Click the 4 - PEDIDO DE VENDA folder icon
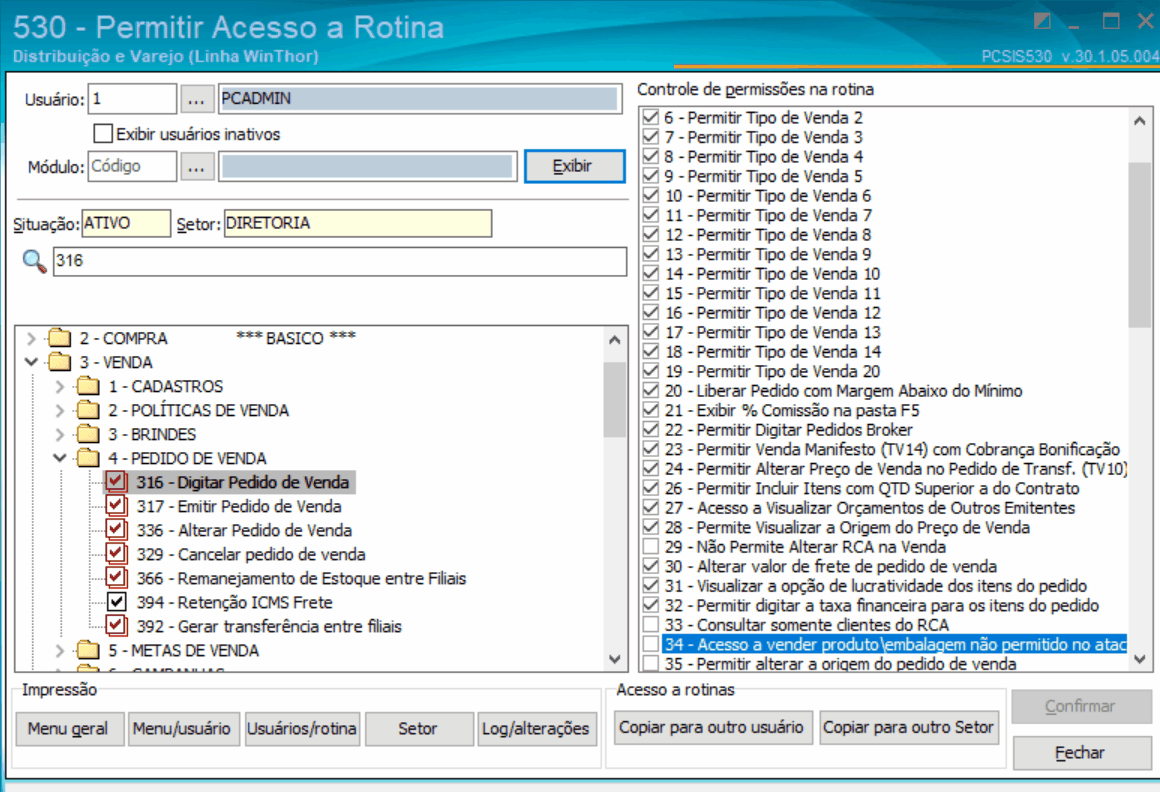 88,458
